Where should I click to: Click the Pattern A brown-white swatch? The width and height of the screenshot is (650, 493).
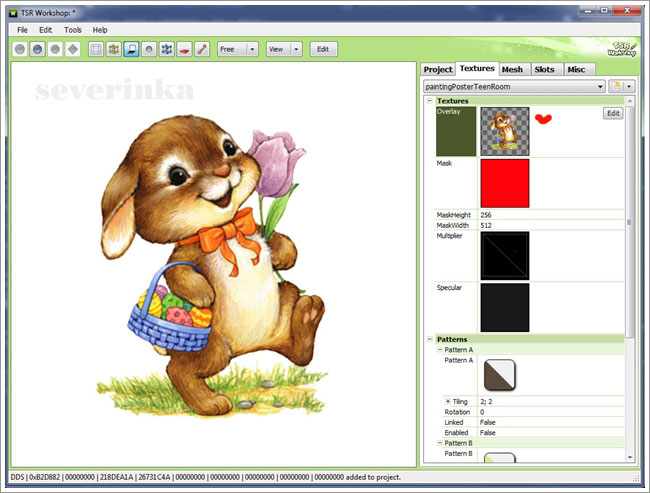point(500,375)
